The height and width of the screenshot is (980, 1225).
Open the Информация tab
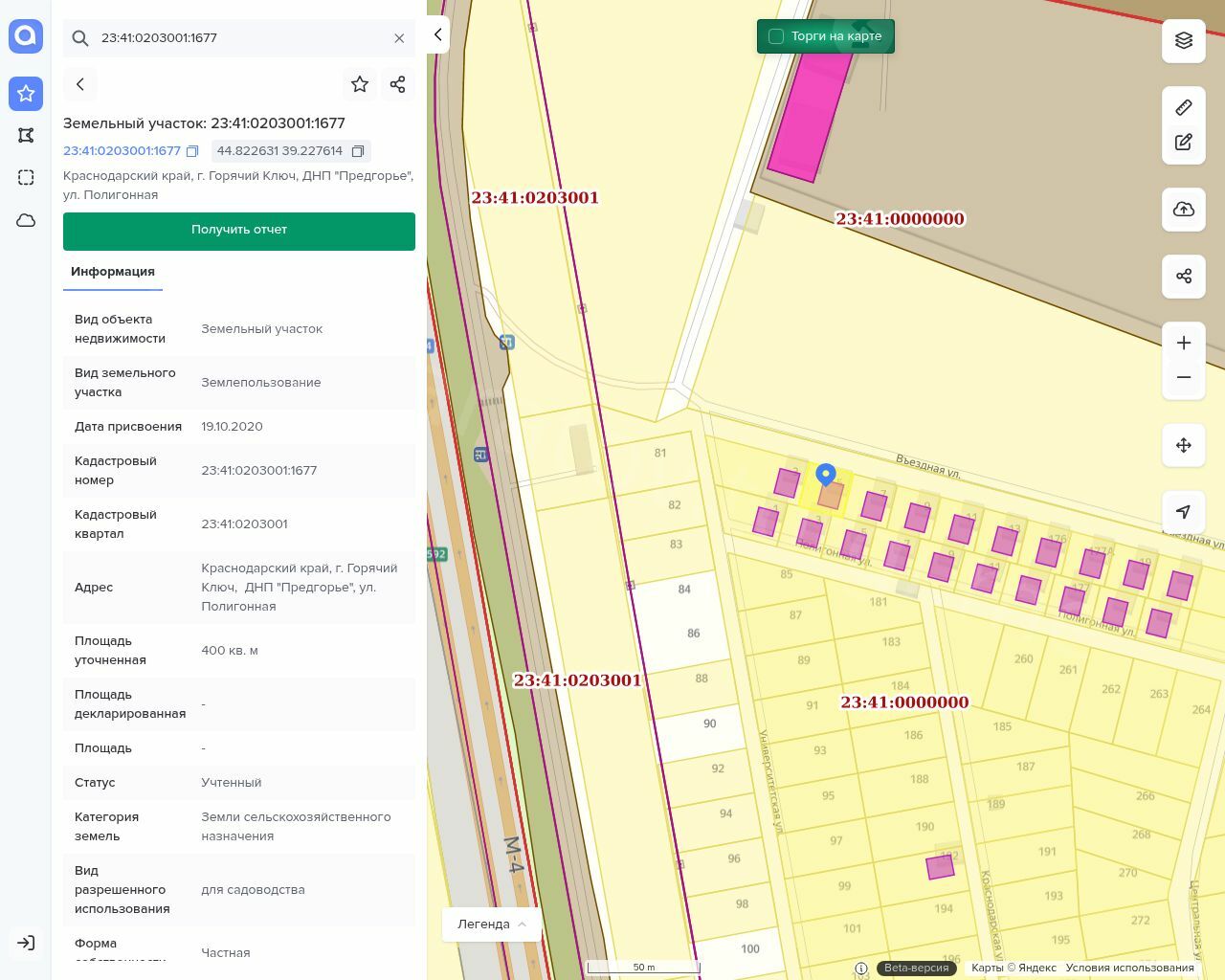113,272
